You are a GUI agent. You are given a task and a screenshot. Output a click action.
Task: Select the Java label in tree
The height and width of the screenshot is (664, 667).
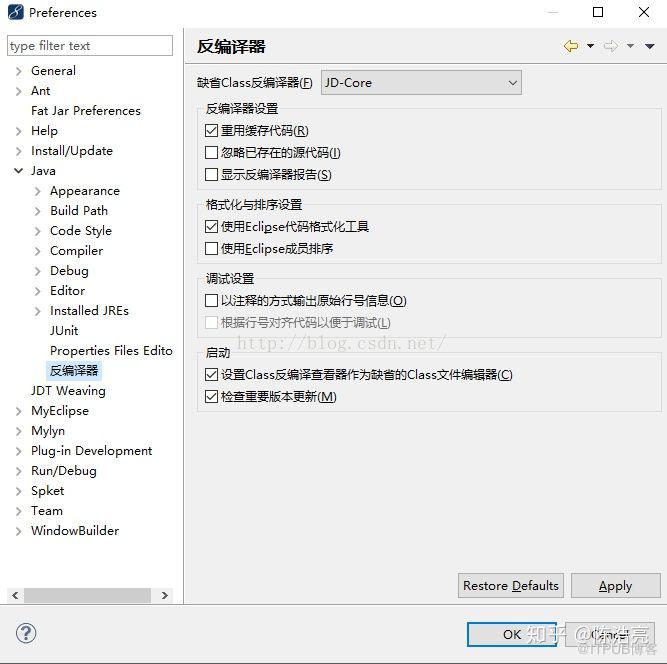point(43,171)
